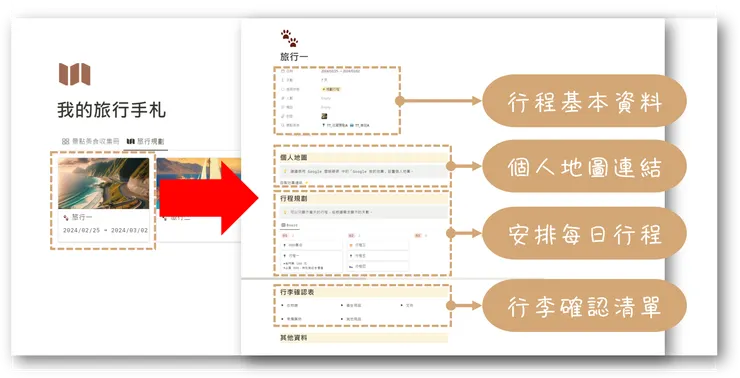The height and width of the screenshot is (378, 740).
Task: Click the paw icon on 旅行一 gallery card
Action: [66, 218]
